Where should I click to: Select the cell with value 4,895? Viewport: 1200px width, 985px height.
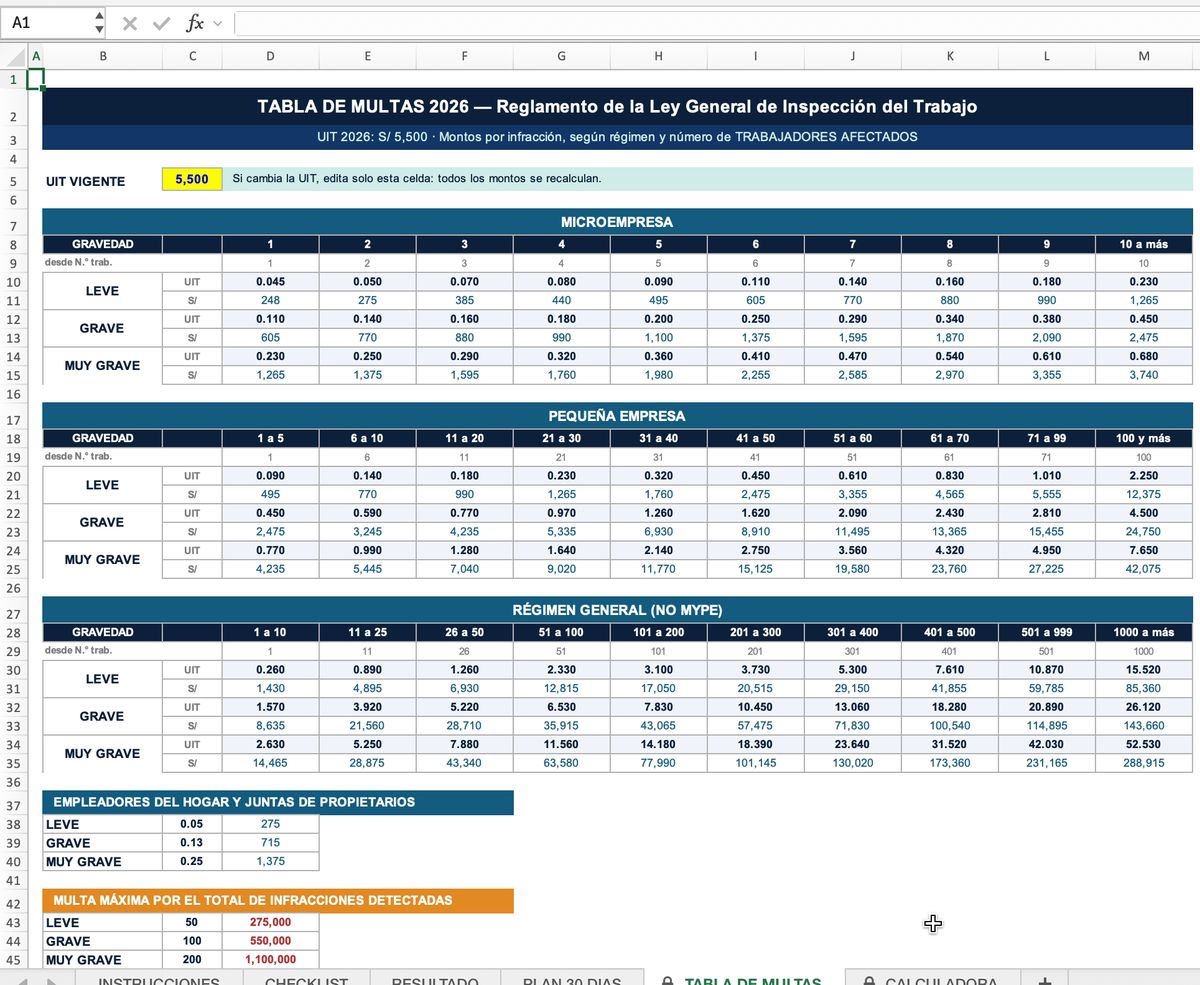(367, 688)
